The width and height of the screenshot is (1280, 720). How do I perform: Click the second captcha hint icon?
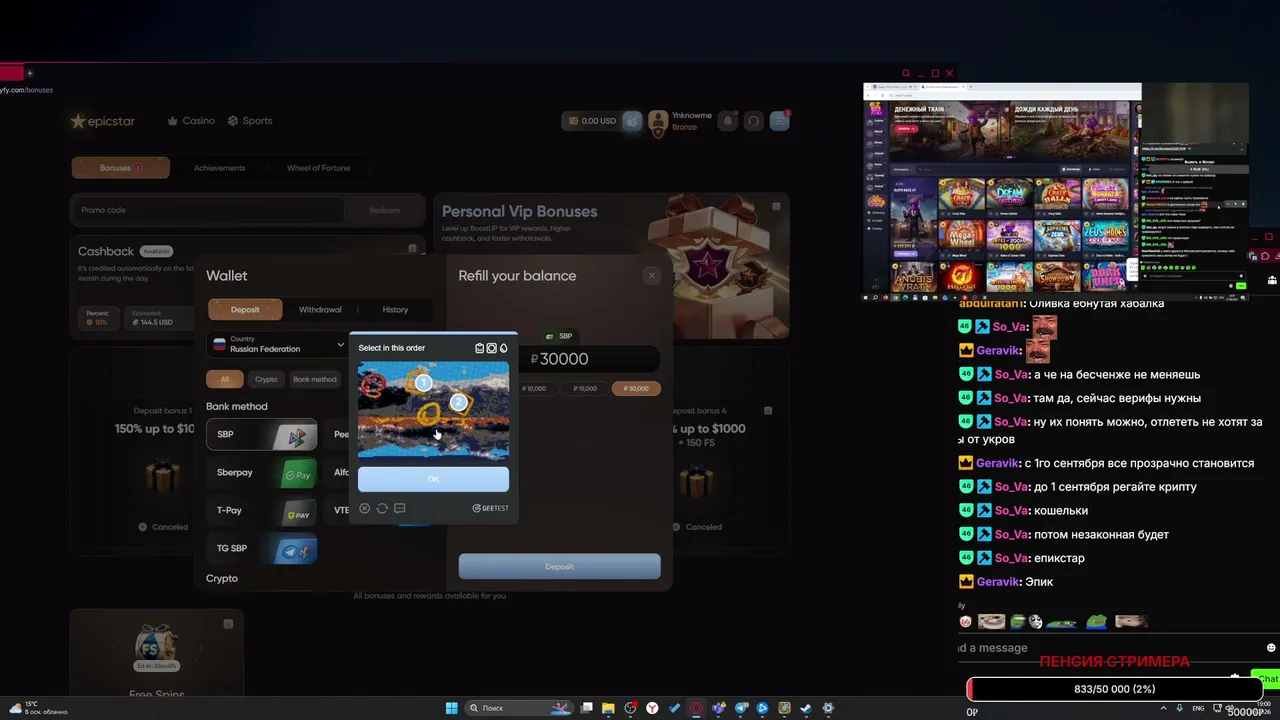[x=491, y=348]
